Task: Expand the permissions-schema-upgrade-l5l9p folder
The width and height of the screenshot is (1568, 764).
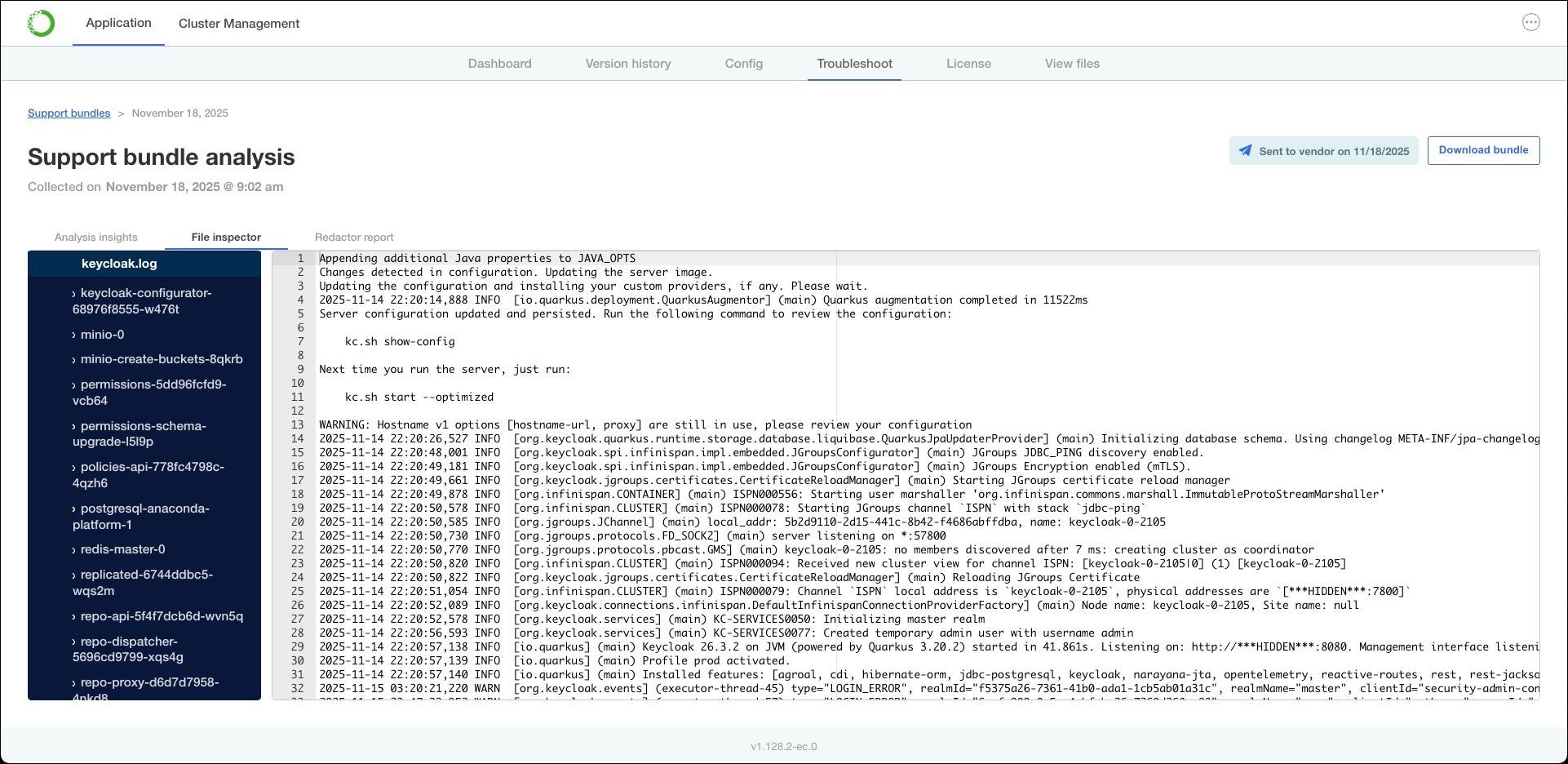Action: pyautogui.click(x=143, y=433)
